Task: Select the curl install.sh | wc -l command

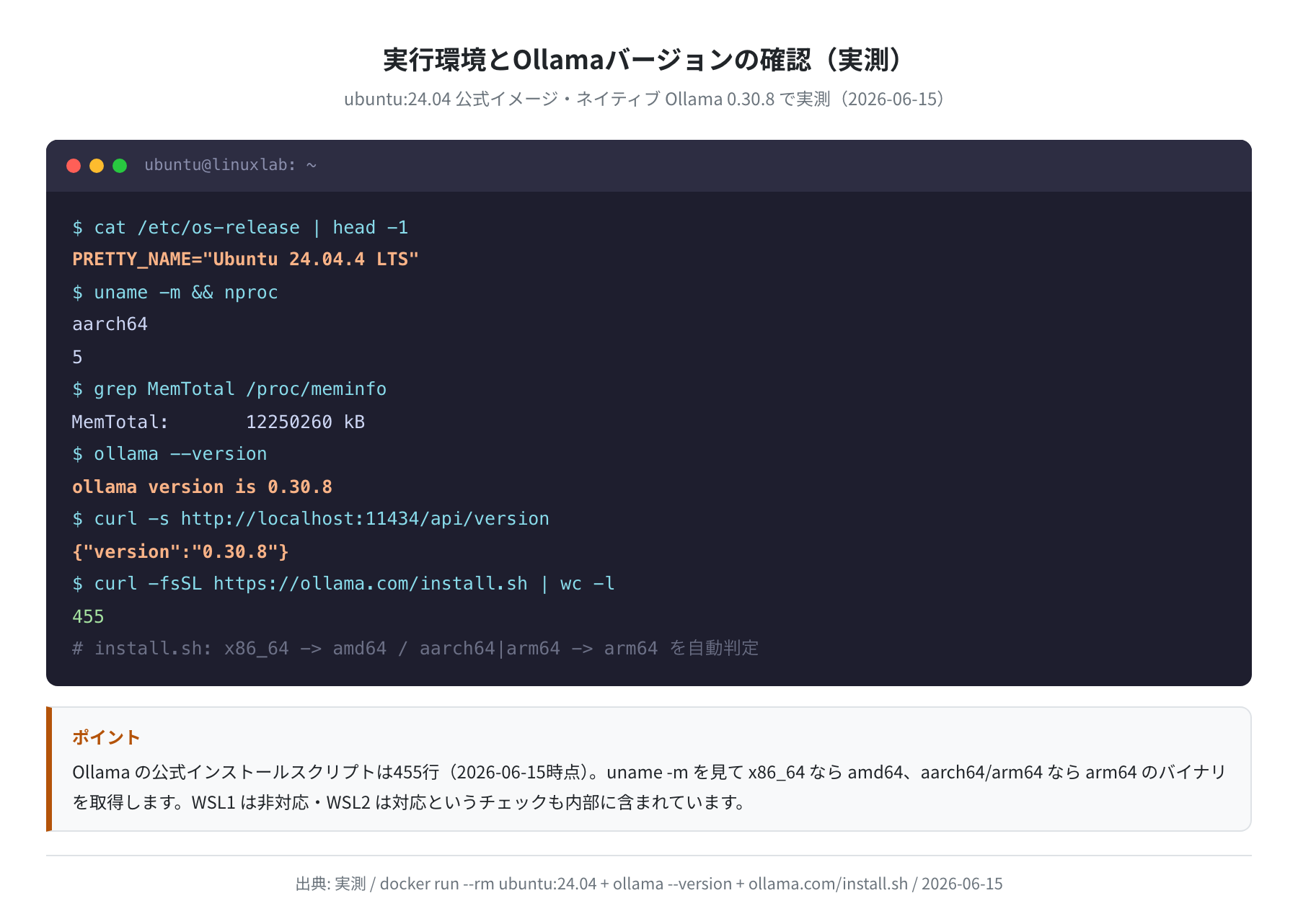Action: click(x=343, y=584)
